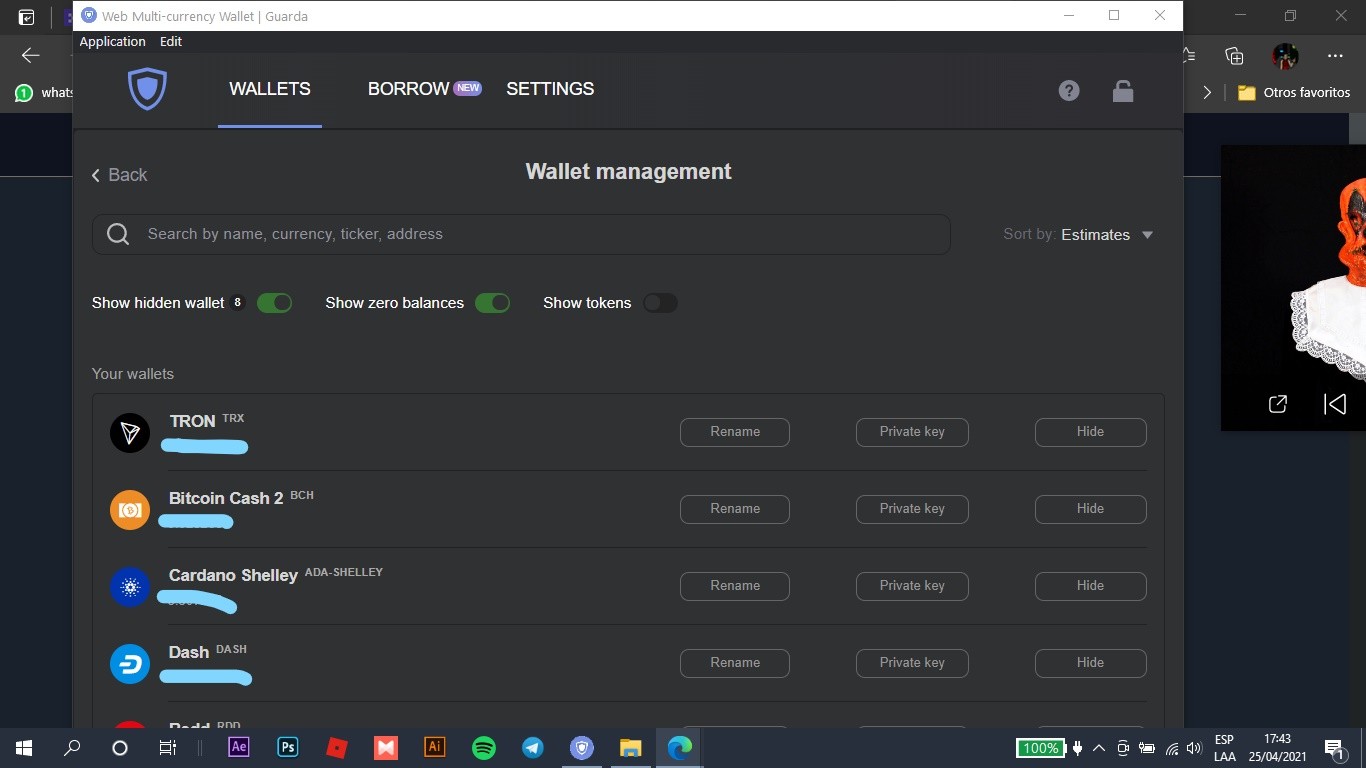The height and width of the screenshot is (768, 1366).
Task: Open the Collections icon in Edge
Action: coord(1234,56)
